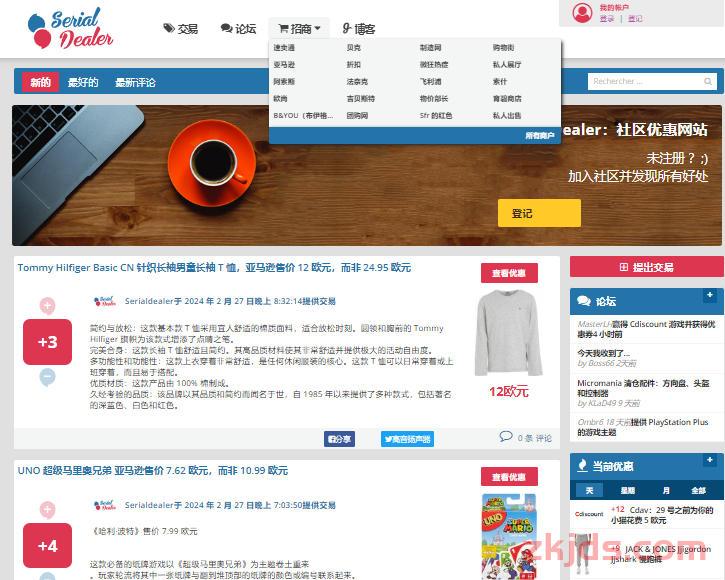Click the yellow 登记 banner button
This screenshot has width=725, height=580.
539,213
